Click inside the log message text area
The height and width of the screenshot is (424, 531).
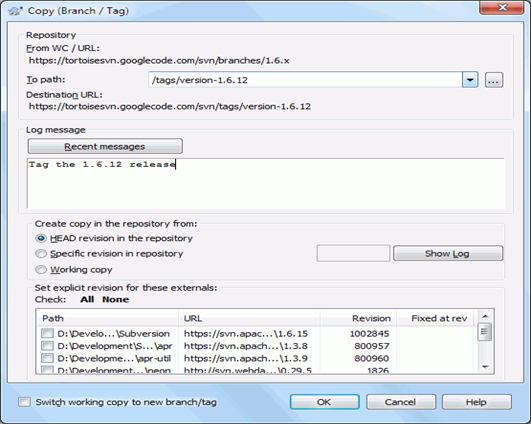(x=266, y=183)
